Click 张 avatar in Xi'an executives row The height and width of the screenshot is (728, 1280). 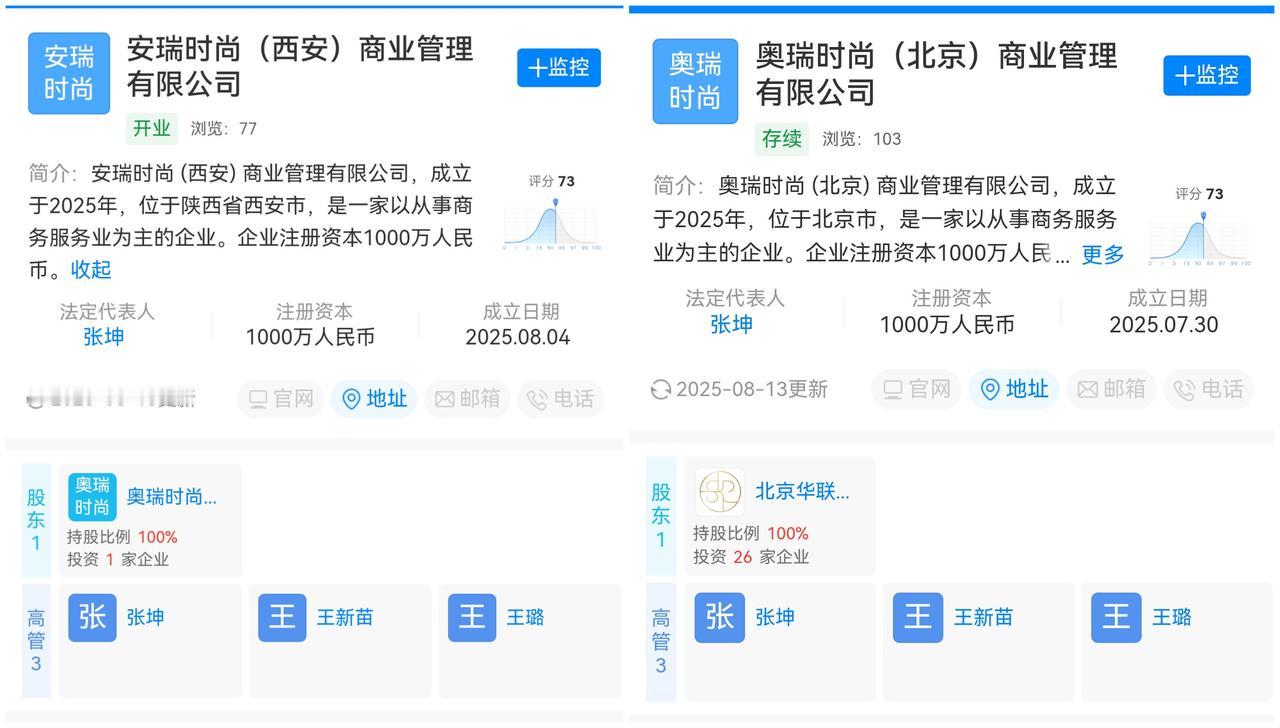[92, 617]
